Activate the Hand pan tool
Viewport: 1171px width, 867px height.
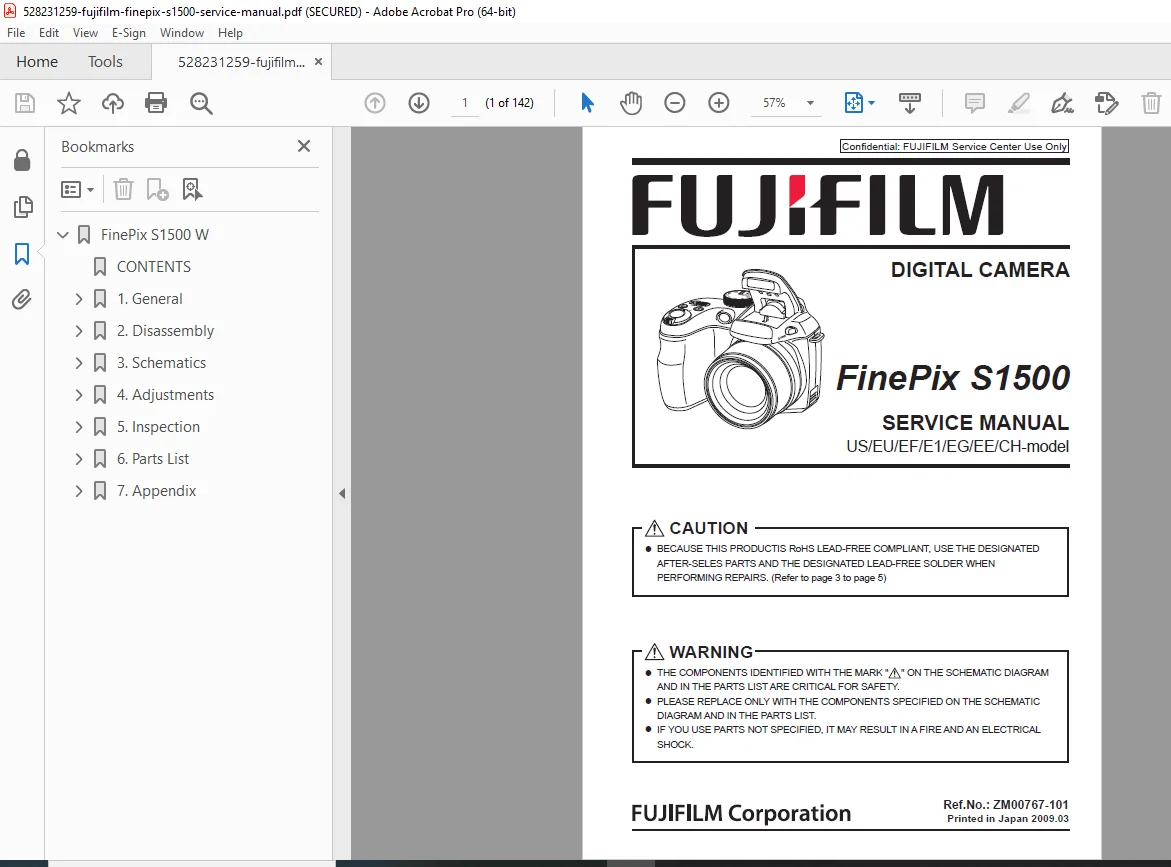(x=631, y=103)
